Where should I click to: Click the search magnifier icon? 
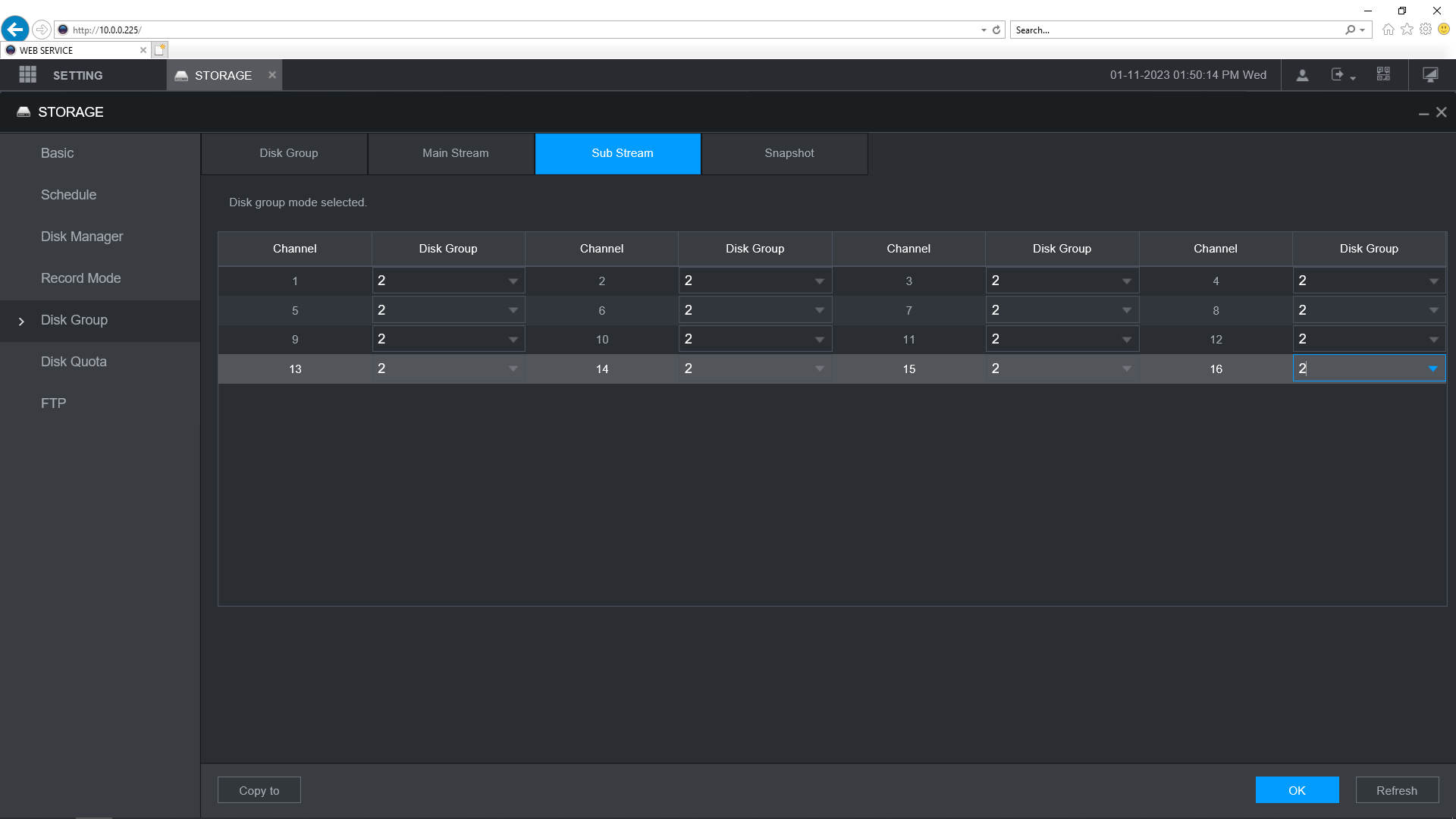pyautogui.click(x=1351, y=30)
